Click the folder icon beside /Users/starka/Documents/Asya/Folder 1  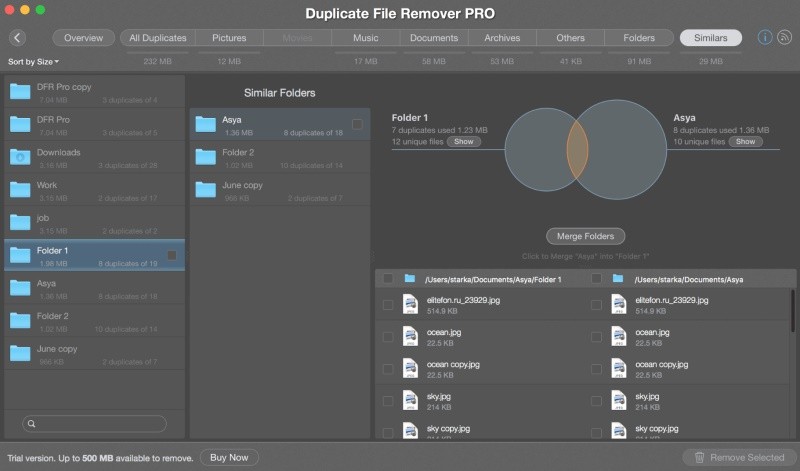[410, 279]
